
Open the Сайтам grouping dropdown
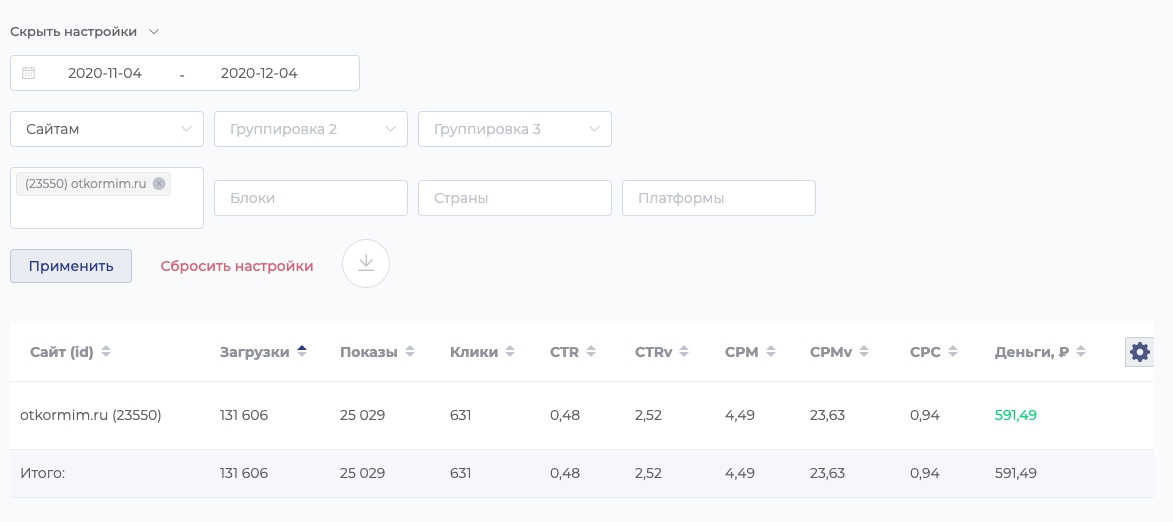pyautogui.click(x=107, y=129)
